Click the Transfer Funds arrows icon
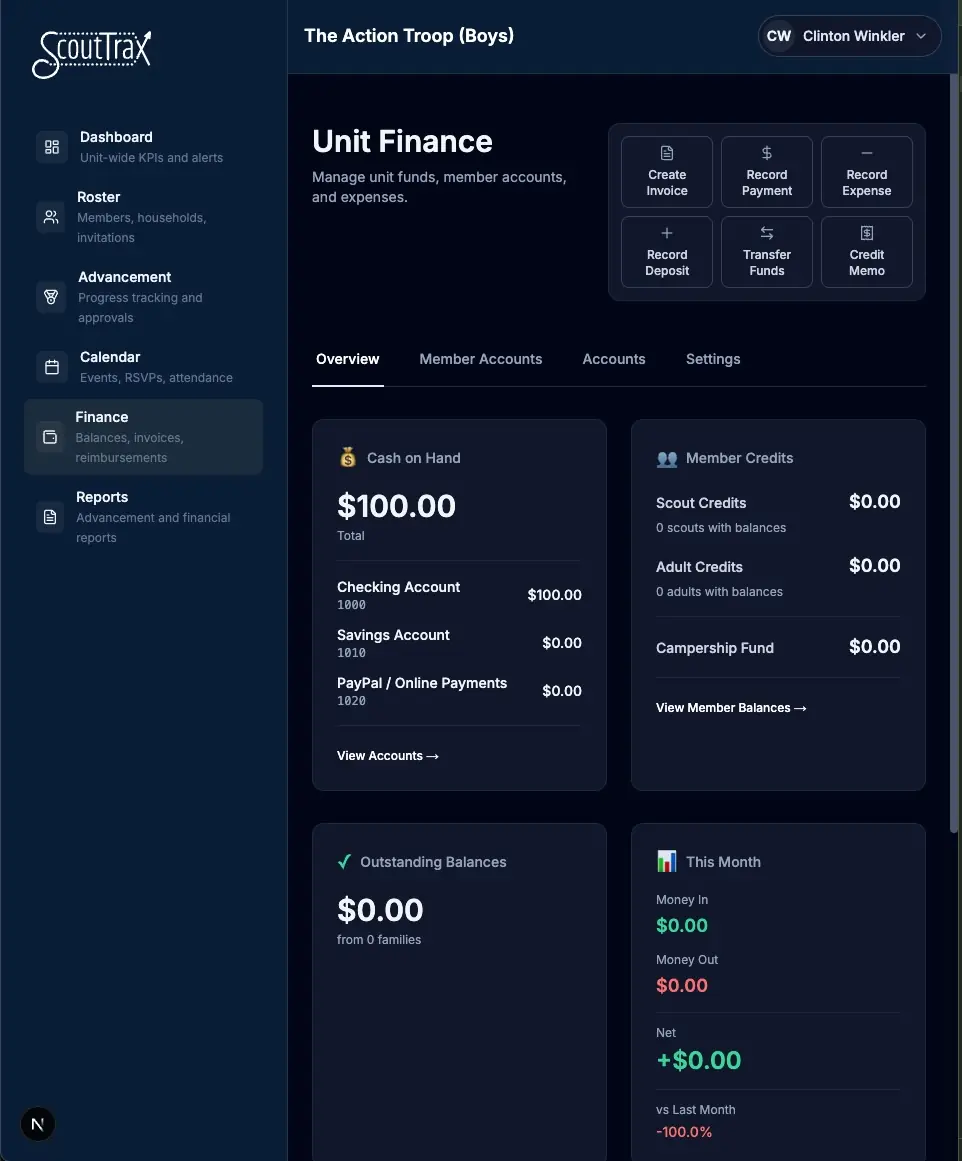The height and width of the screenshot is (1161, 962). coord(766,234)
